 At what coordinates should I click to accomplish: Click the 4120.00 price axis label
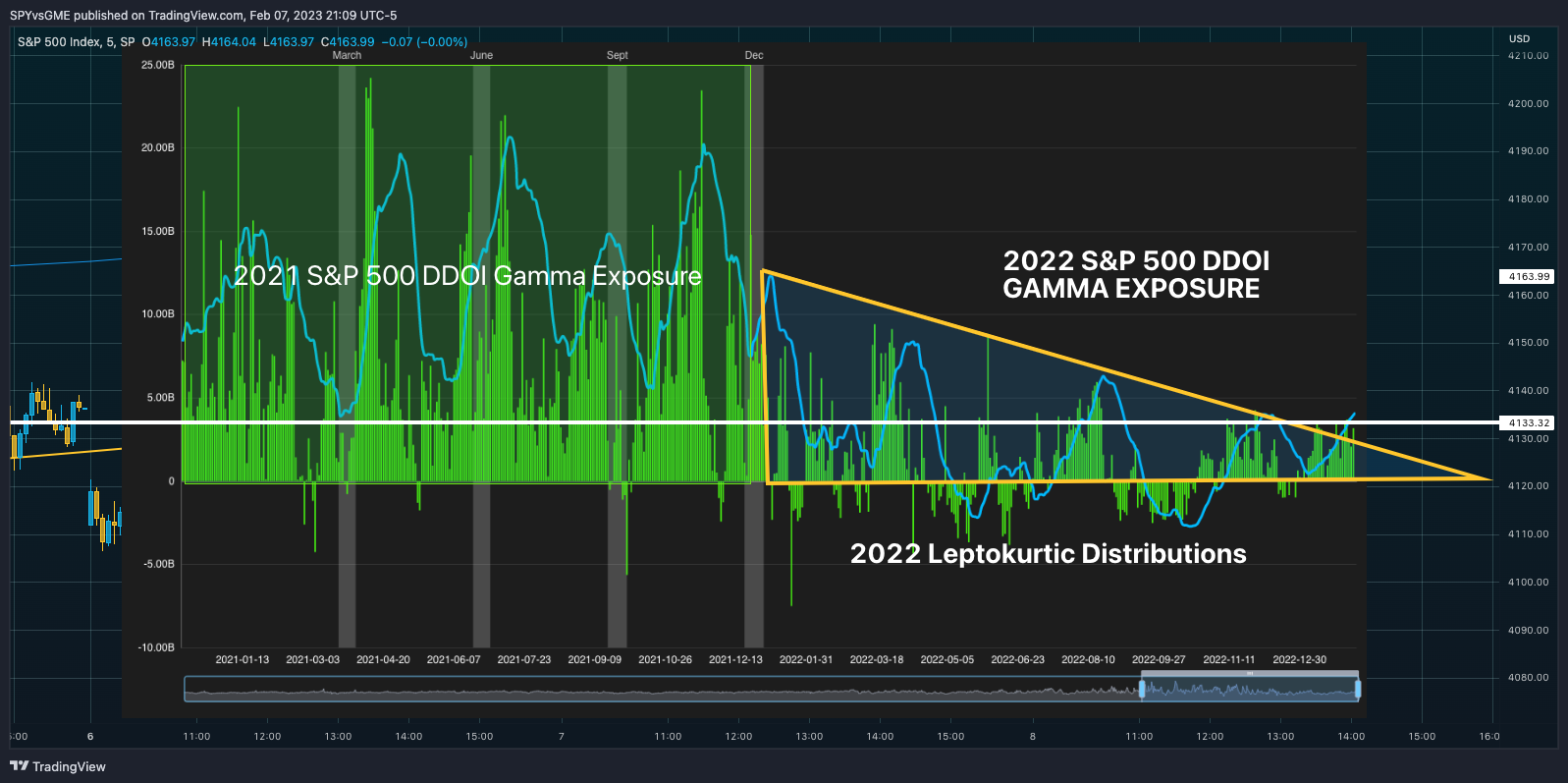(1529, 486)
